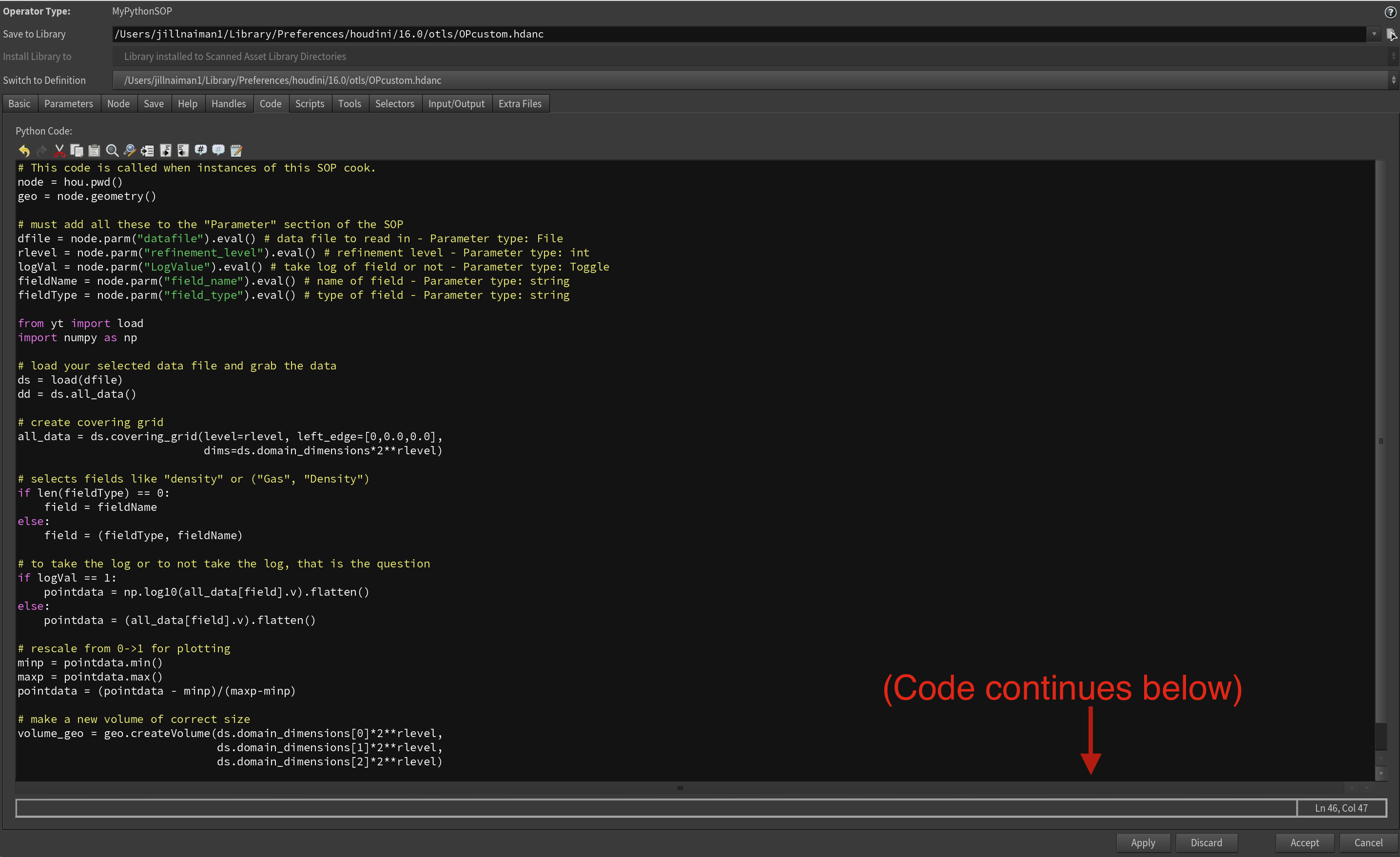Open the Parameters tab
Image resolution: width=1400 pixels, height=857 pixels.
69,103
